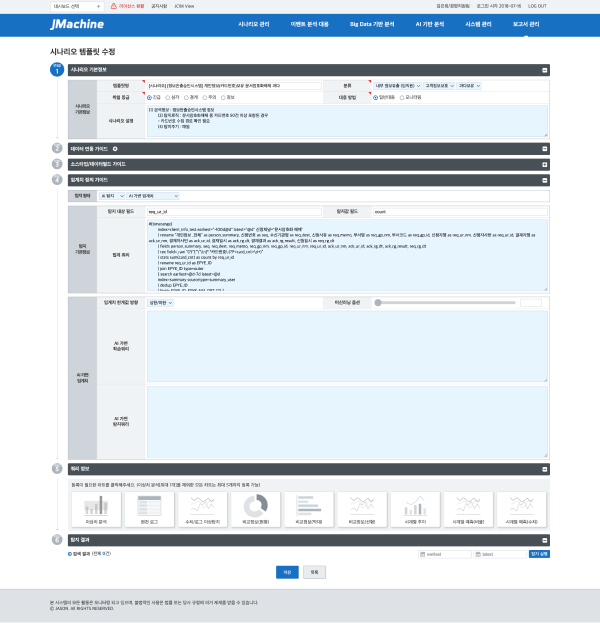600x623 pixels.
Task: Choose the 모니터링 response method radio
Action: 402,98
